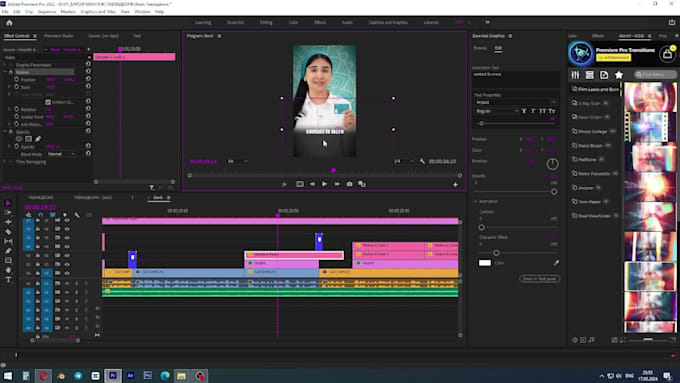Expand the Time Remapping section

coord(5,161)
